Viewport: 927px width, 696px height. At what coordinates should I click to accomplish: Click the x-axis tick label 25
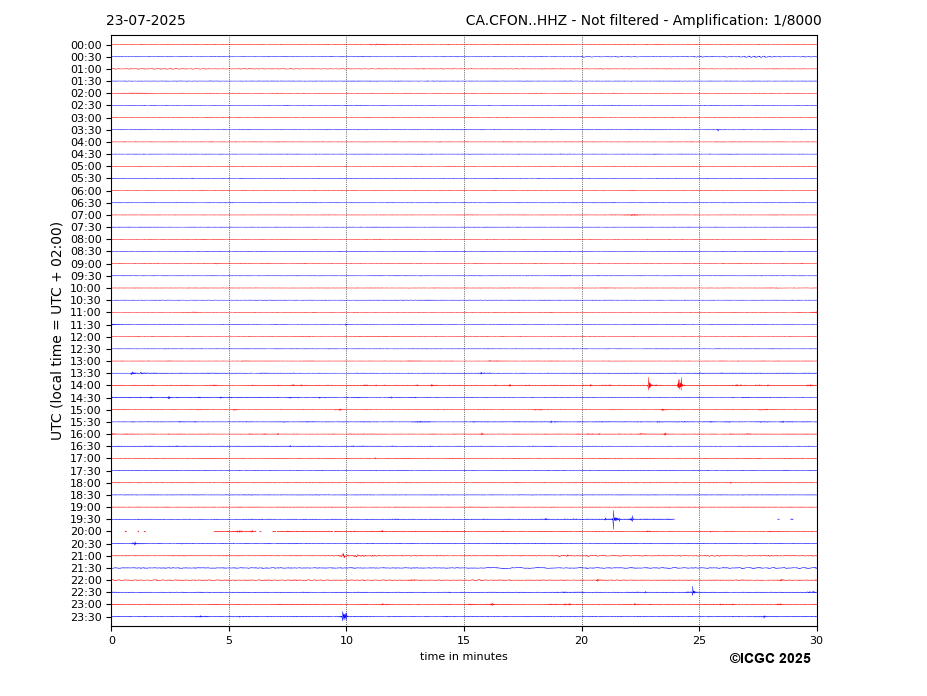point(699,640)
